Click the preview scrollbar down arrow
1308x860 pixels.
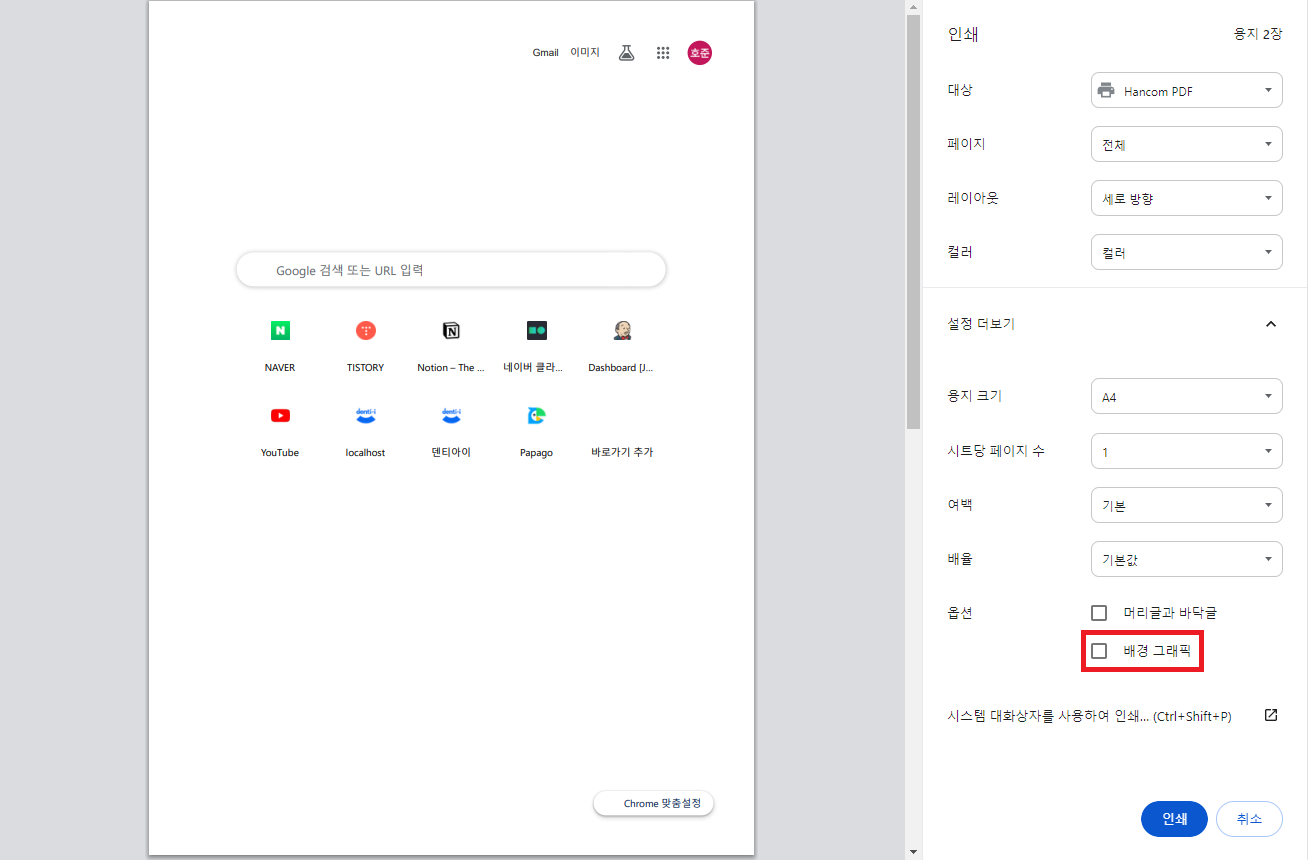[912, 852]
